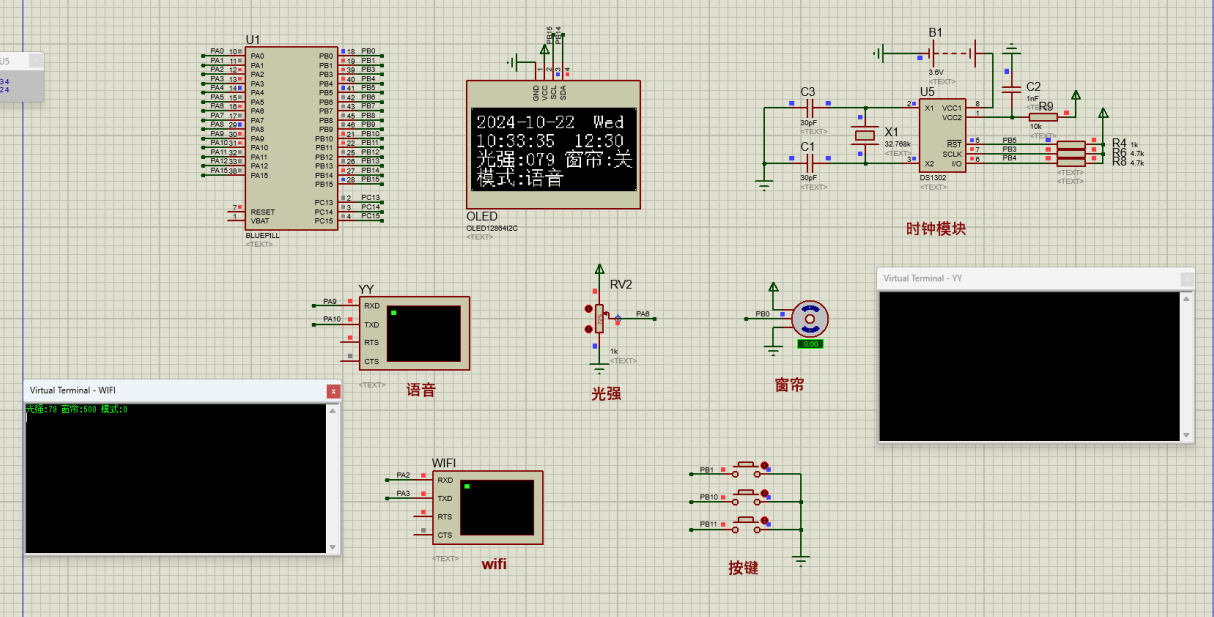Click inside the Virtual Terminal YY text area

[x=1027, y=366]
